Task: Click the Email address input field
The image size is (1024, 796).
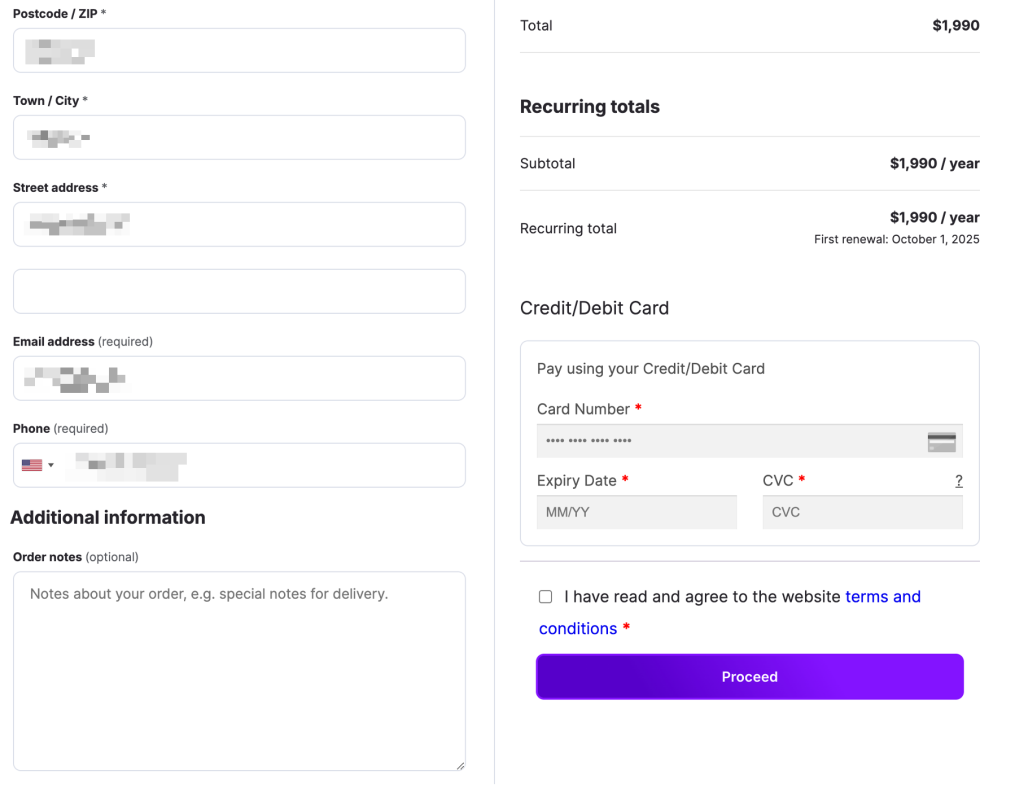Action: [x=239, y=378]
